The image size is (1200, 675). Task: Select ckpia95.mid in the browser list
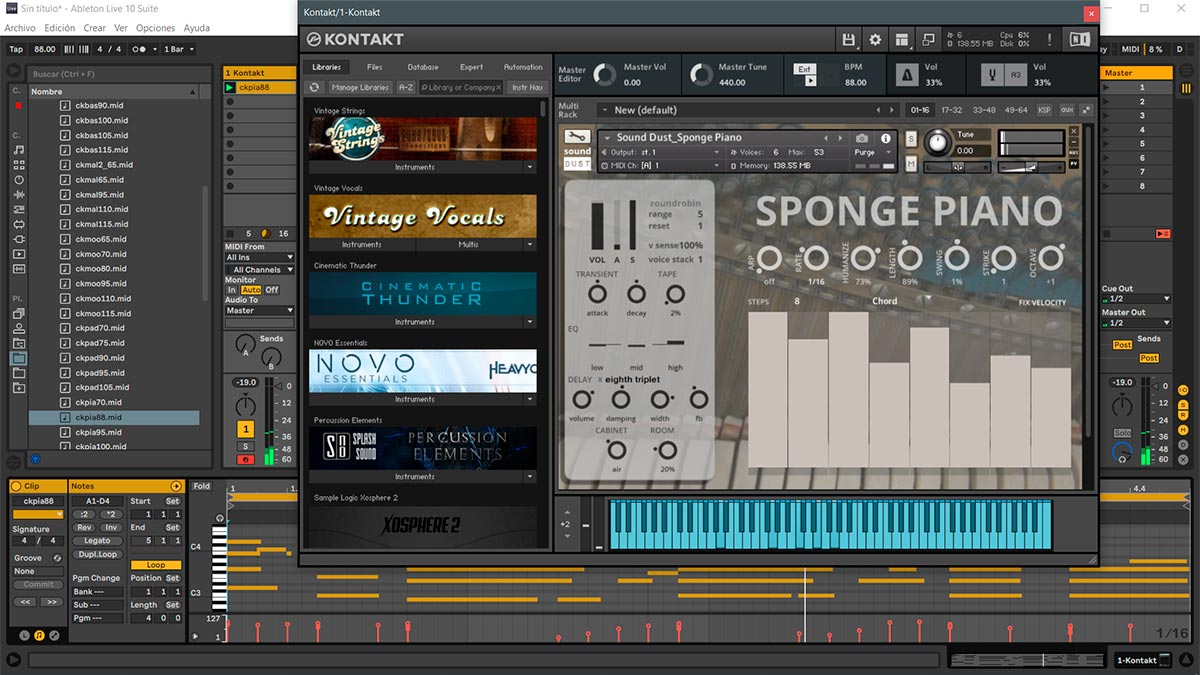98,432
